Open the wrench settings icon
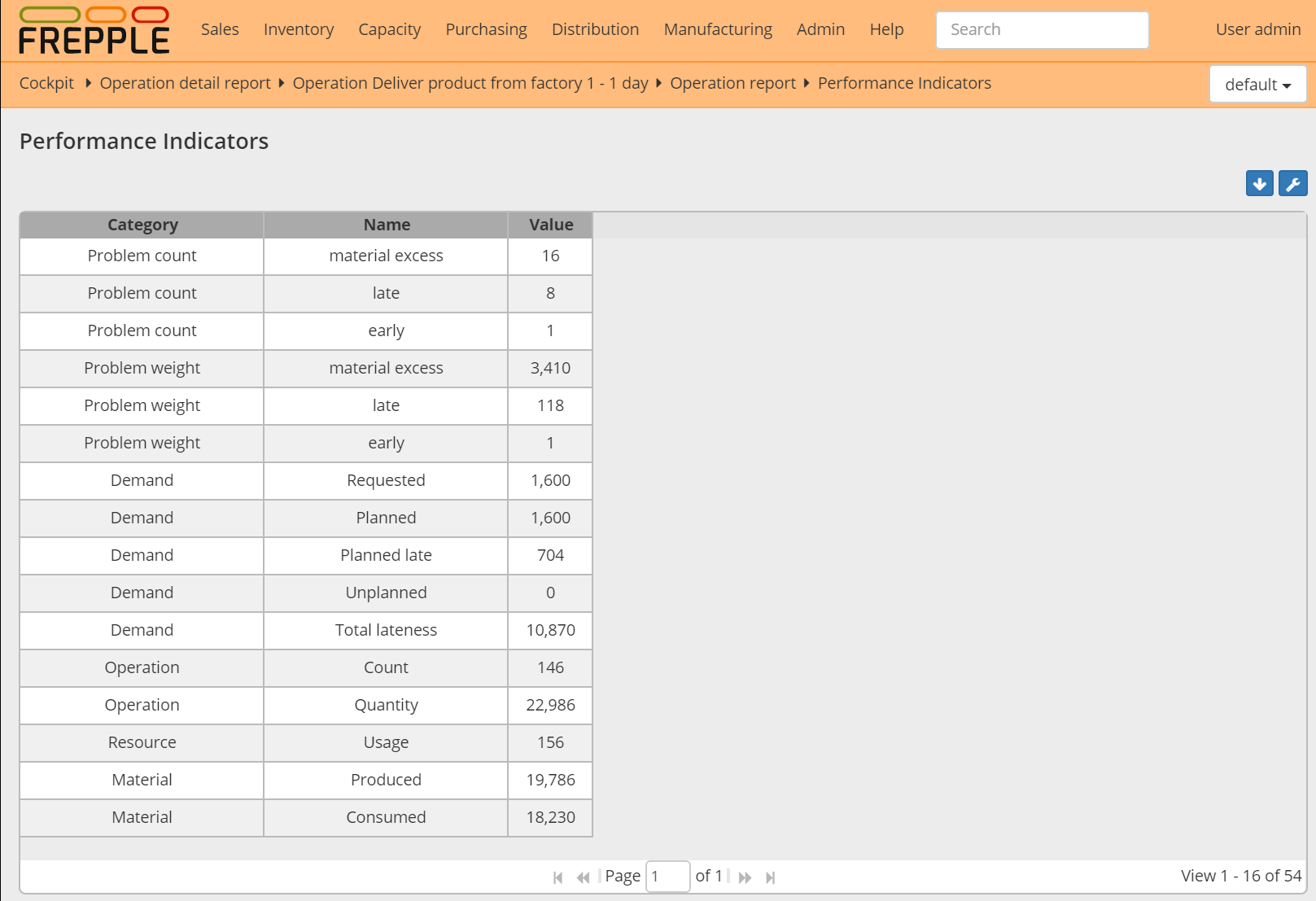Viewport: 1316px width, 901px height. pos(1293,183)
